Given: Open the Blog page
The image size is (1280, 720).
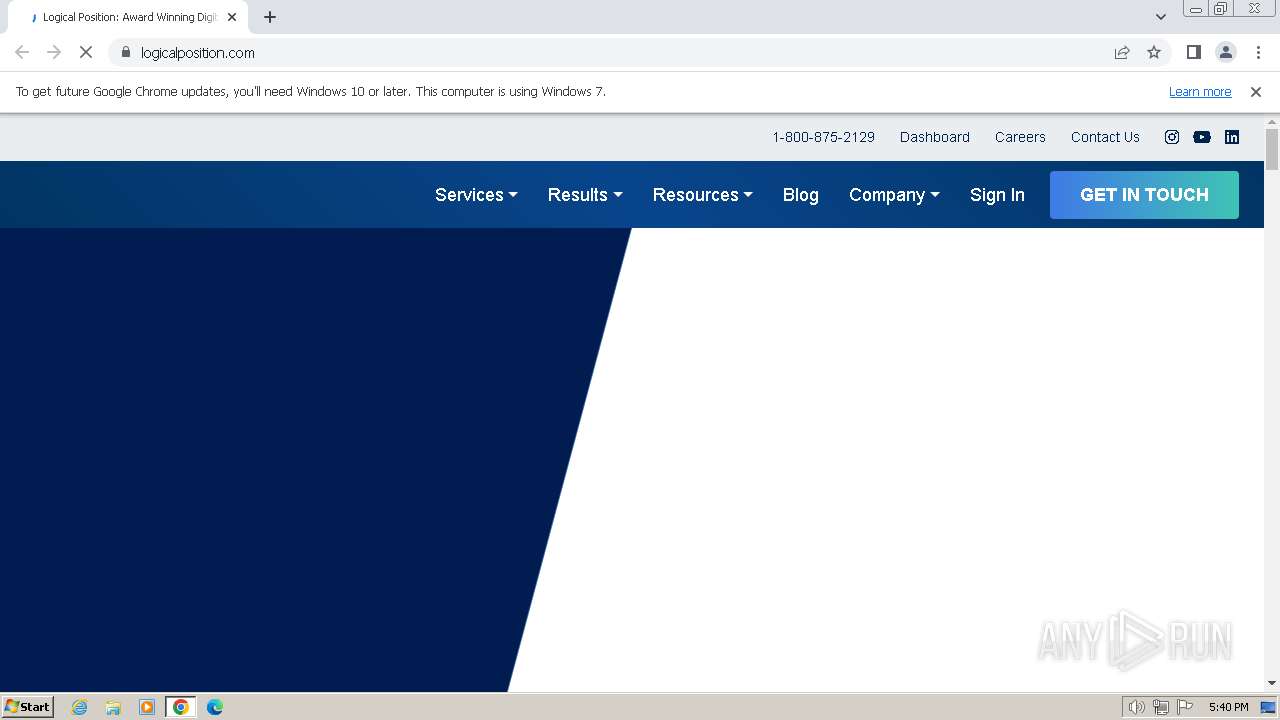Looking at the screenshot, I should pos(801,195).
